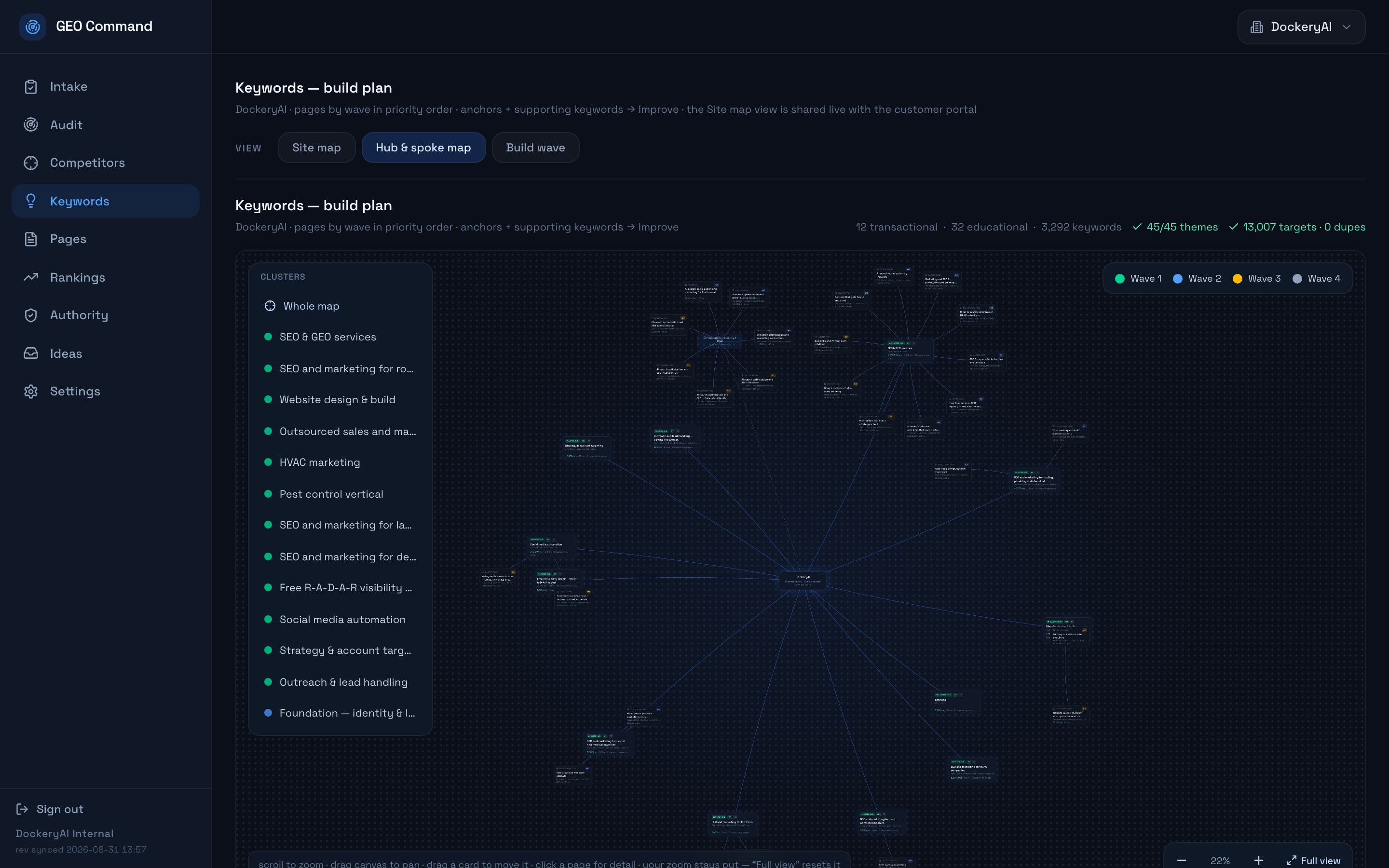Open Rankings from the sidebar
The width and height of the screenshot is (1389, 868).
pyautogui.click(x=106, y=277)
